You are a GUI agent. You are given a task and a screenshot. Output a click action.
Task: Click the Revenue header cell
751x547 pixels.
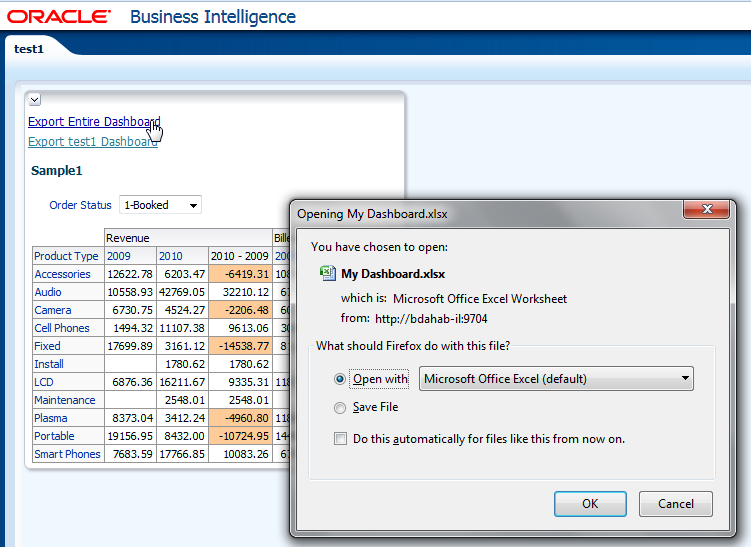click(188, 238)
